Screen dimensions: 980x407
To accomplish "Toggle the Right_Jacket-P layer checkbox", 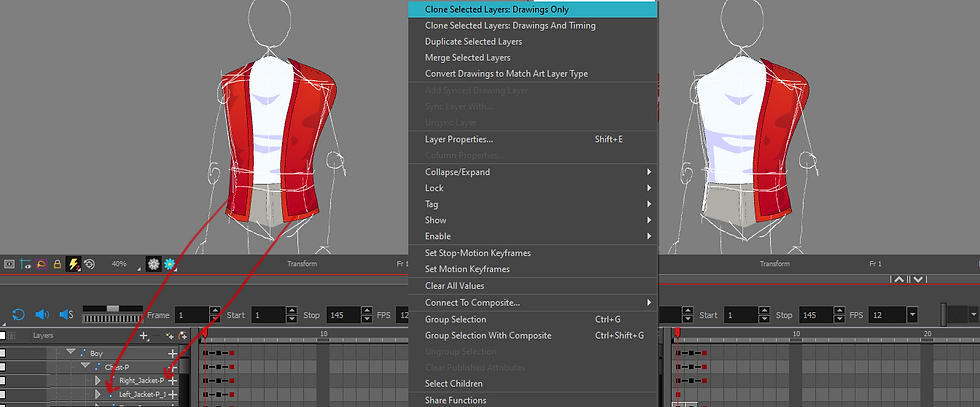I will (x=3, y=380).
